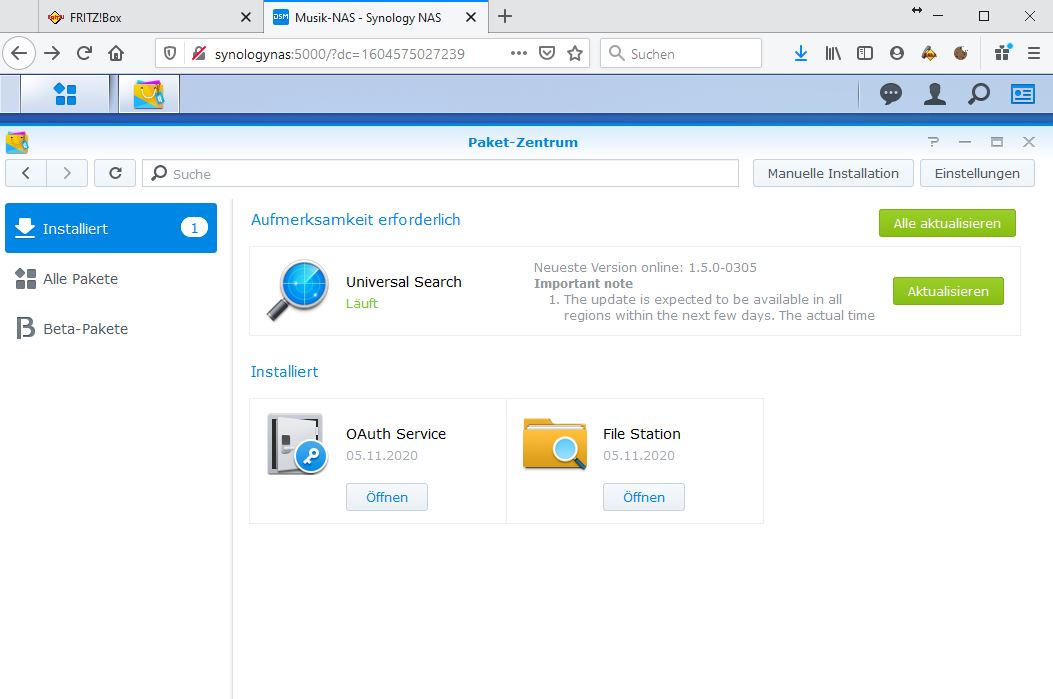Screen dimensions: 1053x699
Task: Click the cookie extension icon
Action: [x=961, y=54]
